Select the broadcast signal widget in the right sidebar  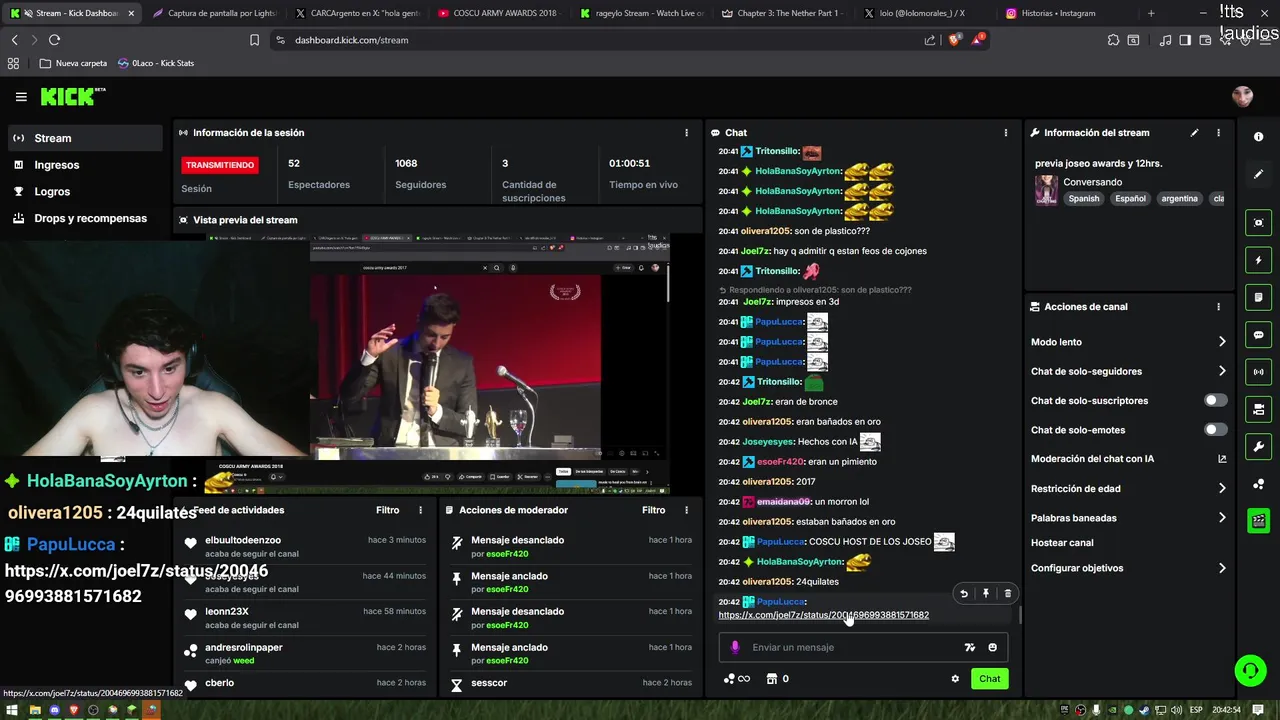1259,372
